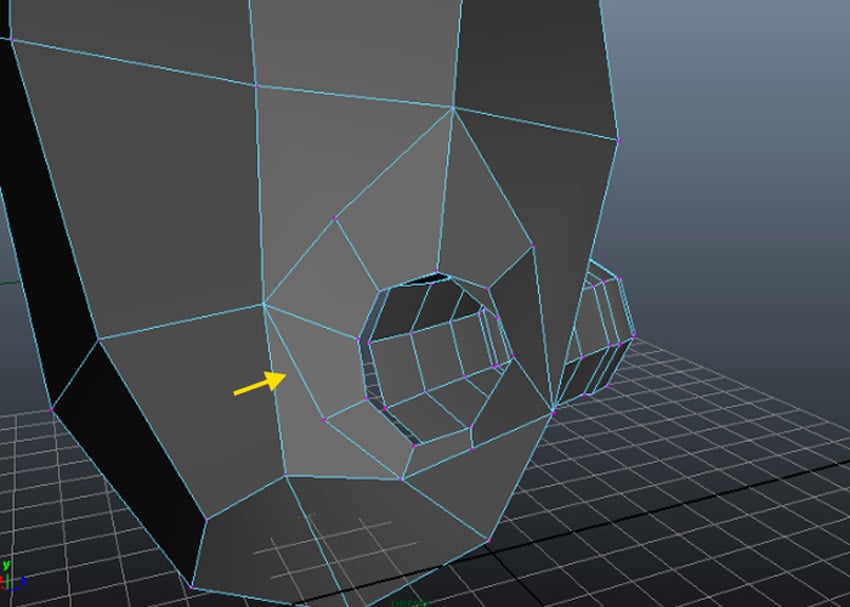Viewport: 850px width, 607px height.
Task: Click the vertex at the top of the eye ring
Action: (437, 268)
